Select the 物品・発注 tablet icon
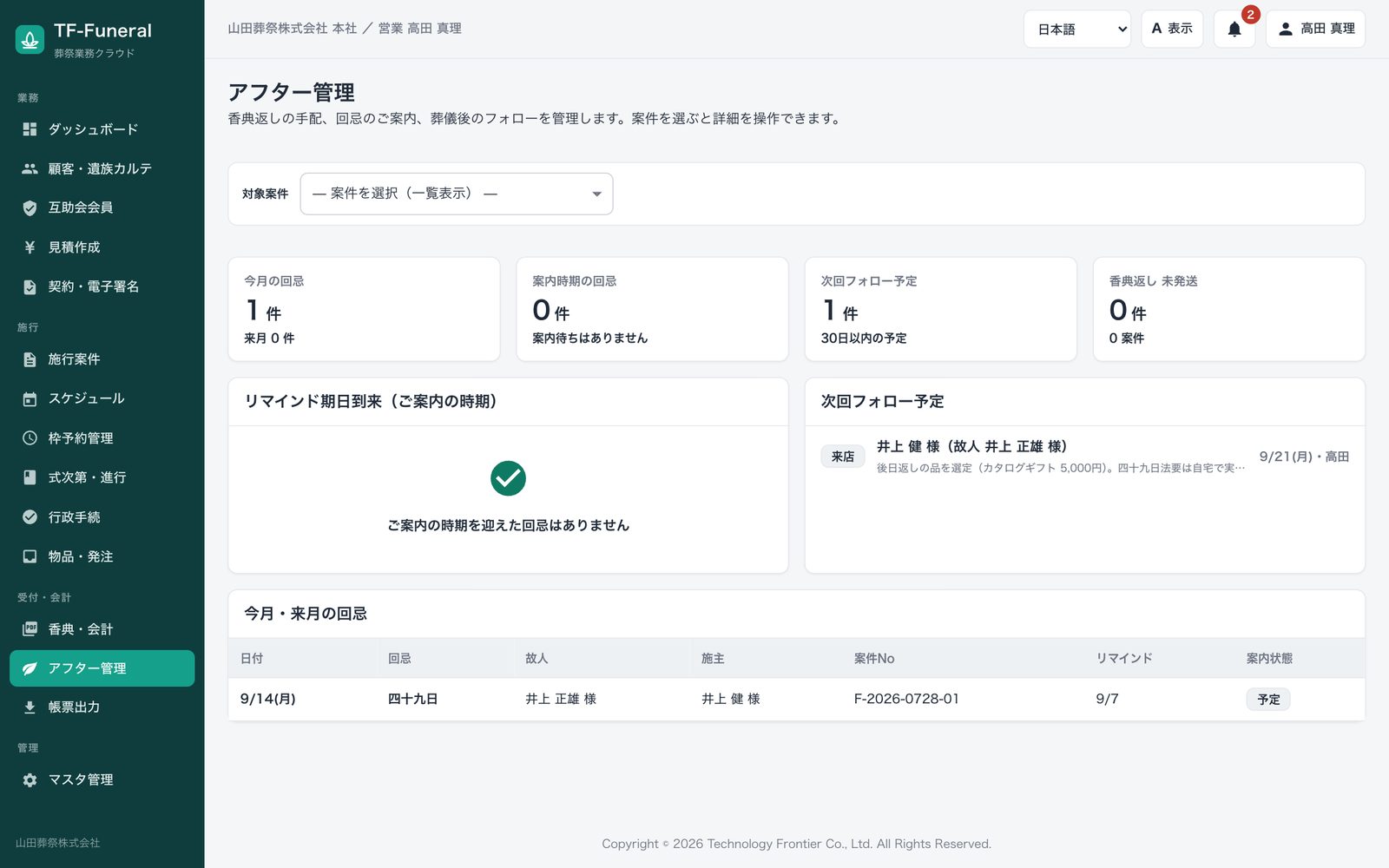Screen dimensions: 1389x868 [x=30, y=556]
